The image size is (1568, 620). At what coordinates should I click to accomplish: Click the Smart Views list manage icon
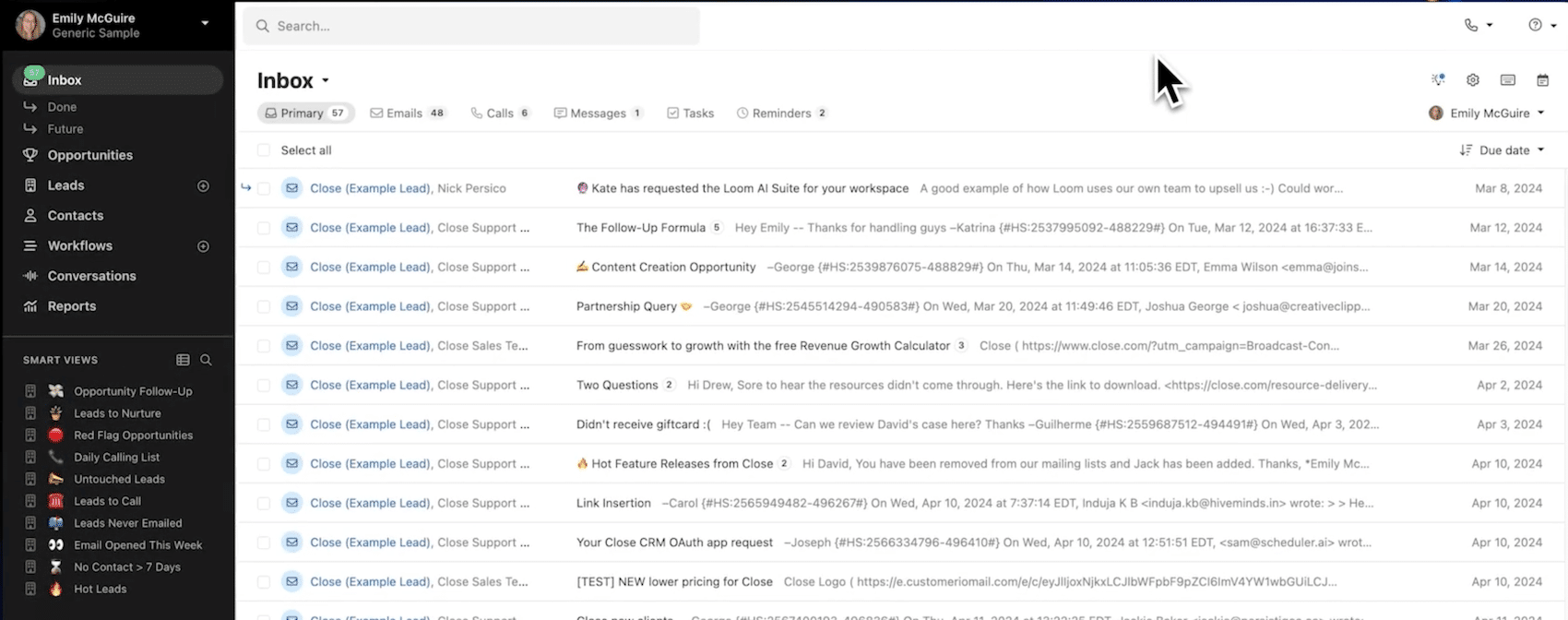[x=183, y=360]
